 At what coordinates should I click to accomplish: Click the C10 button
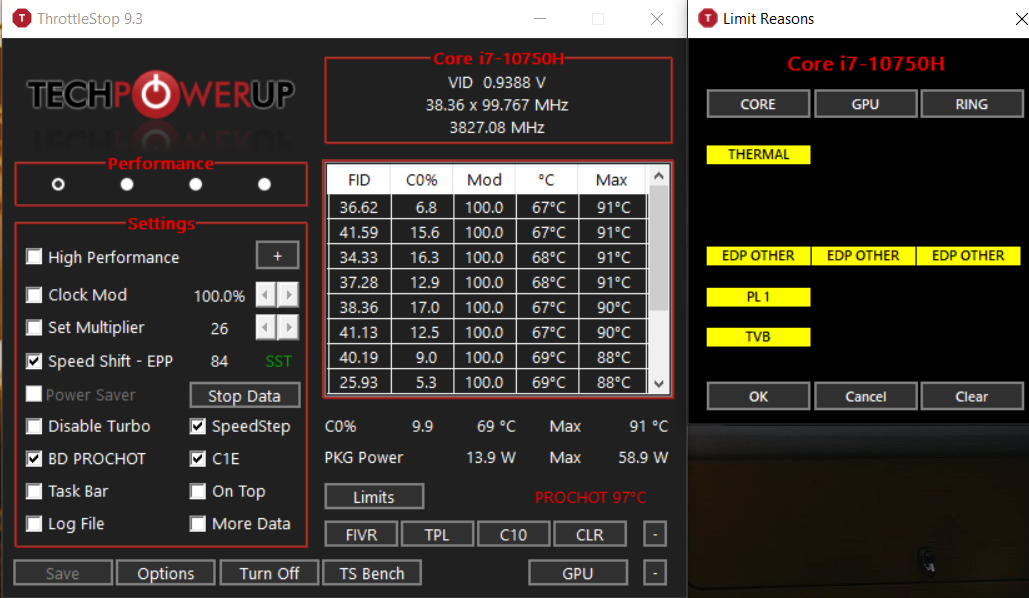click(513, 534)
